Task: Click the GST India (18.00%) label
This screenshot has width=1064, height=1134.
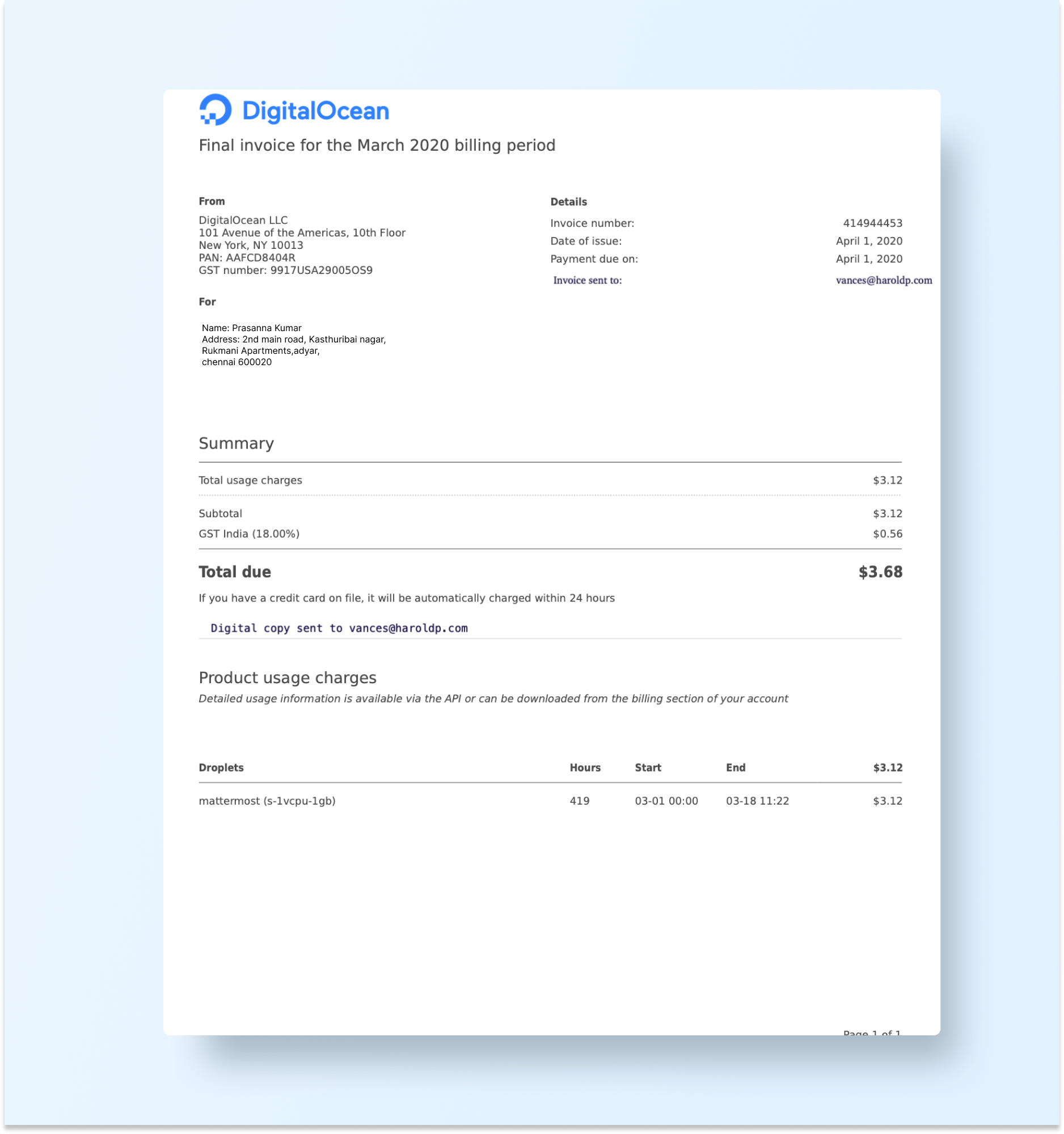Action: pos(249,534)
